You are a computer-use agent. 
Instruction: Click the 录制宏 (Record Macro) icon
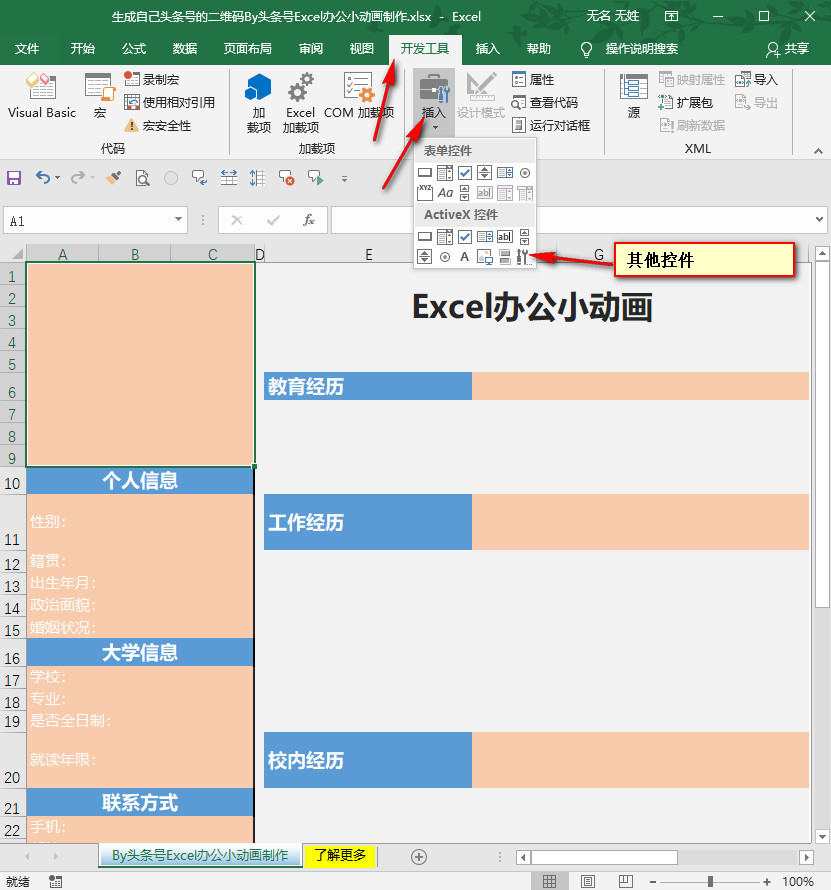(x=133, y=79)
